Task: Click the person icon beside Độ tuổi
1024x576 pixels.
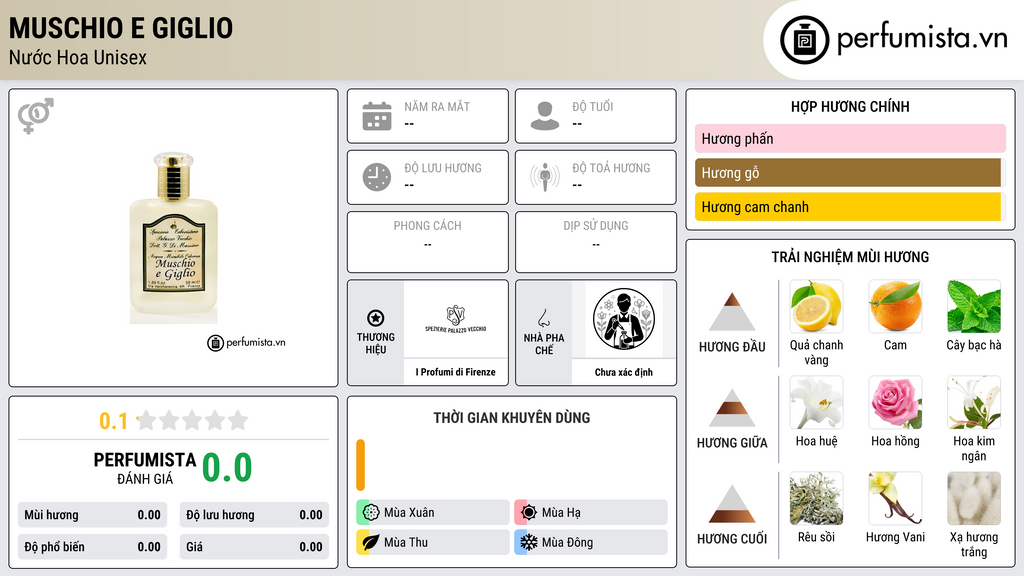Action: (545, 116)
